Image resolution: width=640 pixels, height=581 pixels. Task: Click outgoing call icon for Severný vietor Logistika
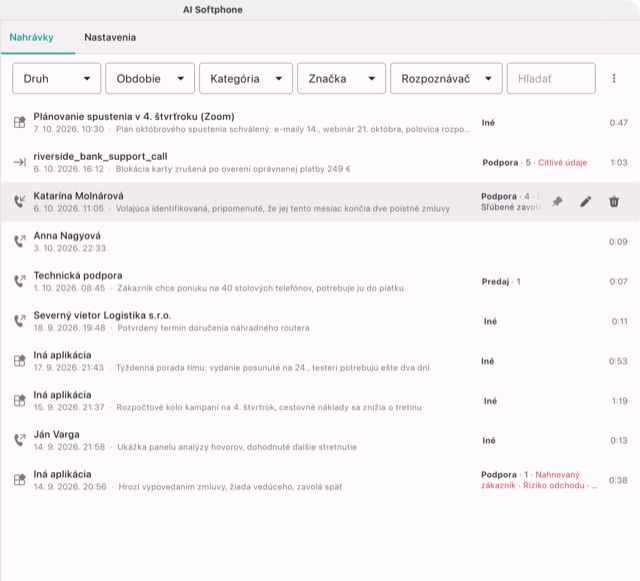pos(20,321)
